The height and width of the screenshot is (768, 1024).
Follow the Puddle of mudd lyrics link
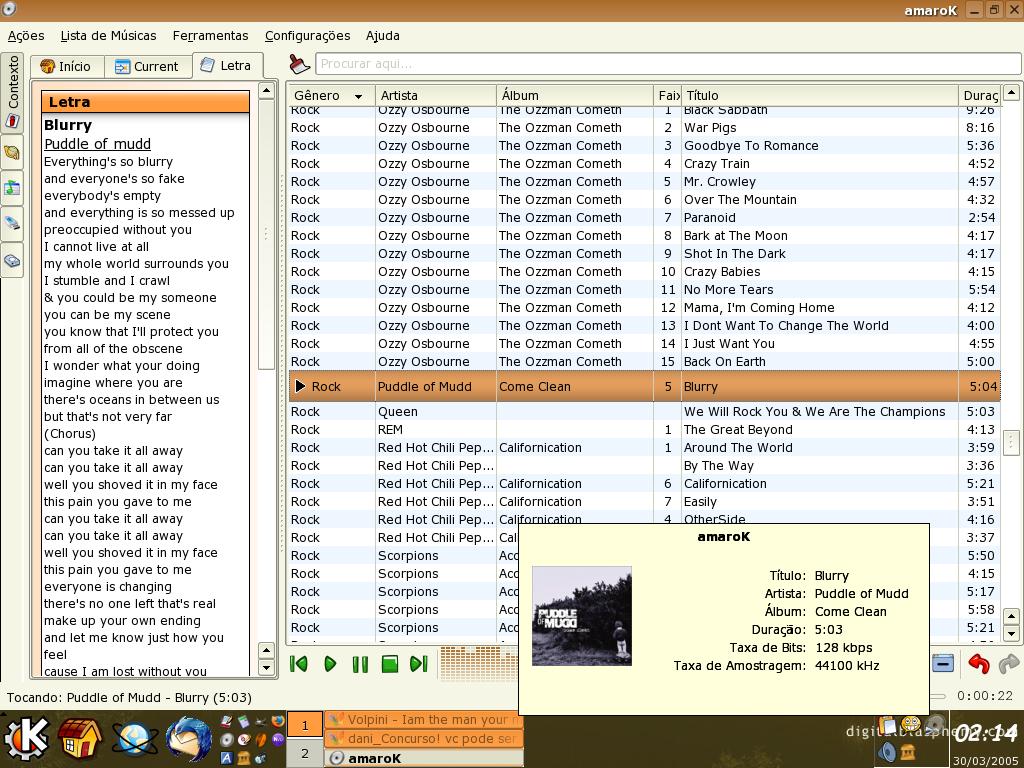point(97,144)
